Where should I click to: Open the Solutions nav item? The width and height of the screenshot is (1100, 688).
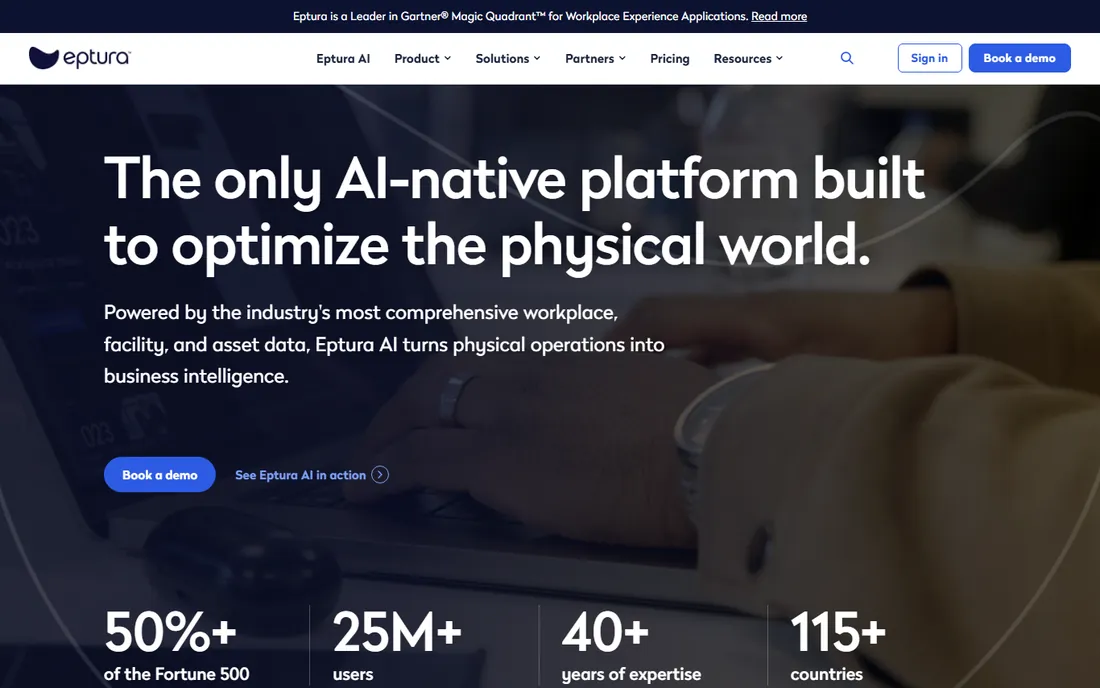[502, 59]
